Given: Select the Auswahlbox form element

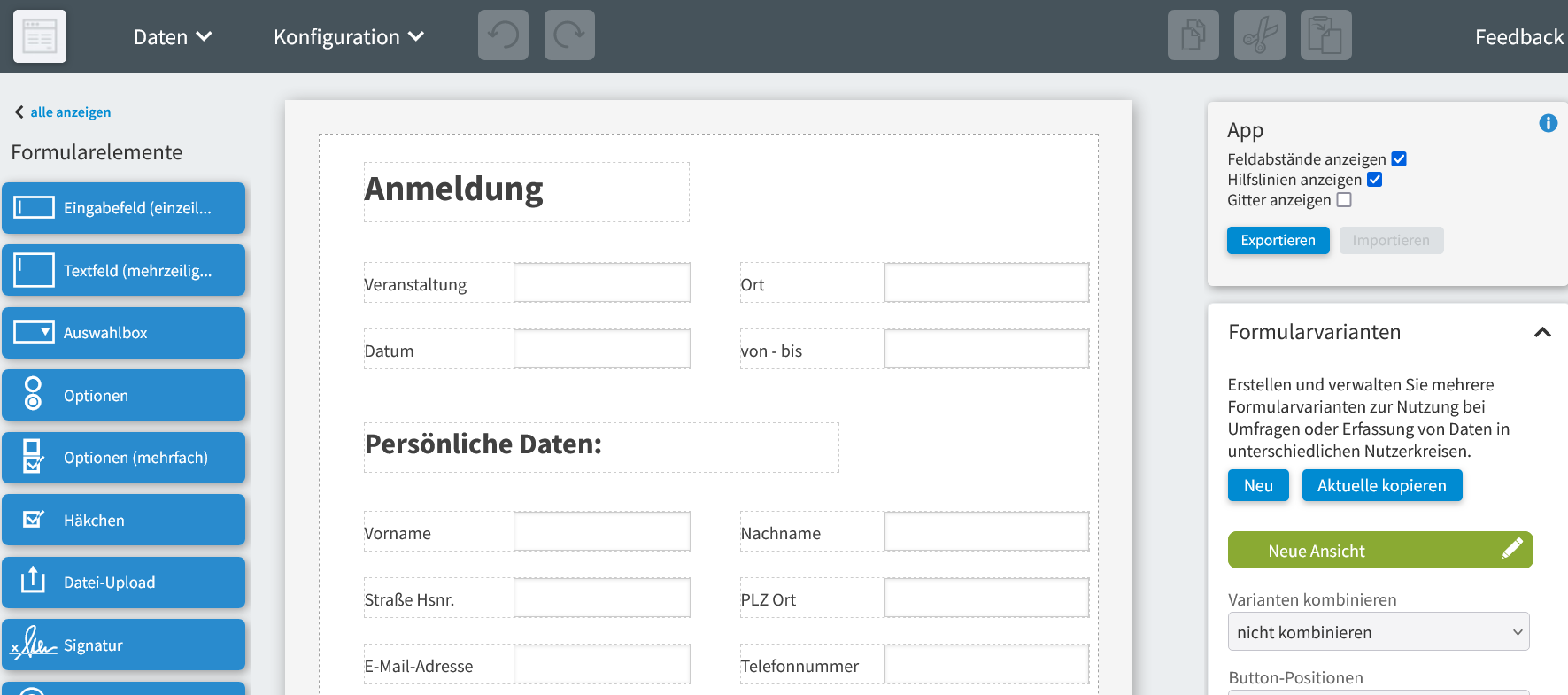Looking at the screenshot, I should click(x=124, y=333).
